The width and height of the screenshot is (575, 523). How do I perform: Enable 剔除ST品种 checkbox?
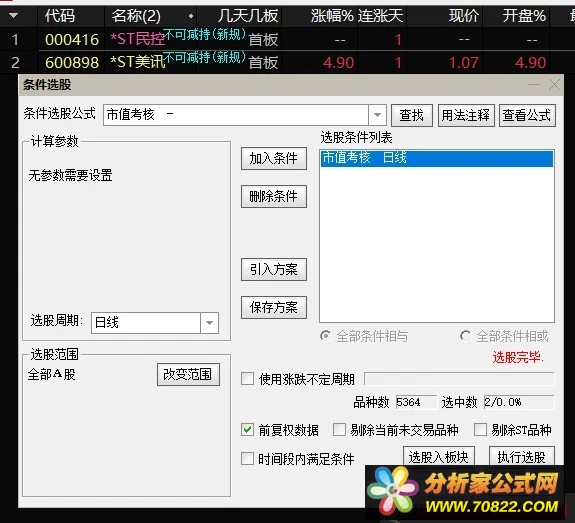pyautogui.click(x=480, y=429)
